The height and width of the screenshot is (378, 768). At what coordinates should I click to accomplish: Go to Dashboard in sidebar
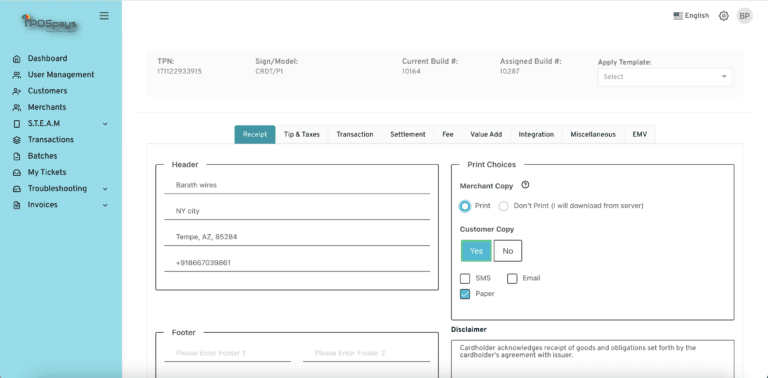[48, 58]
